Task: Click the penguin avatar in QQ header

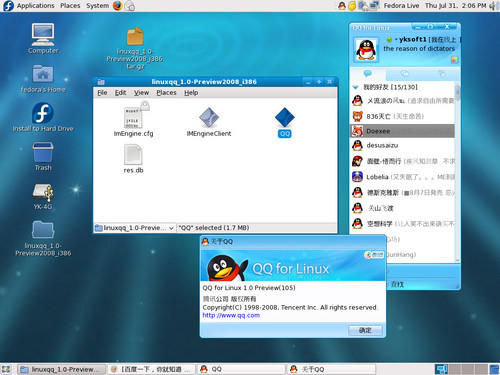Action: tap(366, 50)
